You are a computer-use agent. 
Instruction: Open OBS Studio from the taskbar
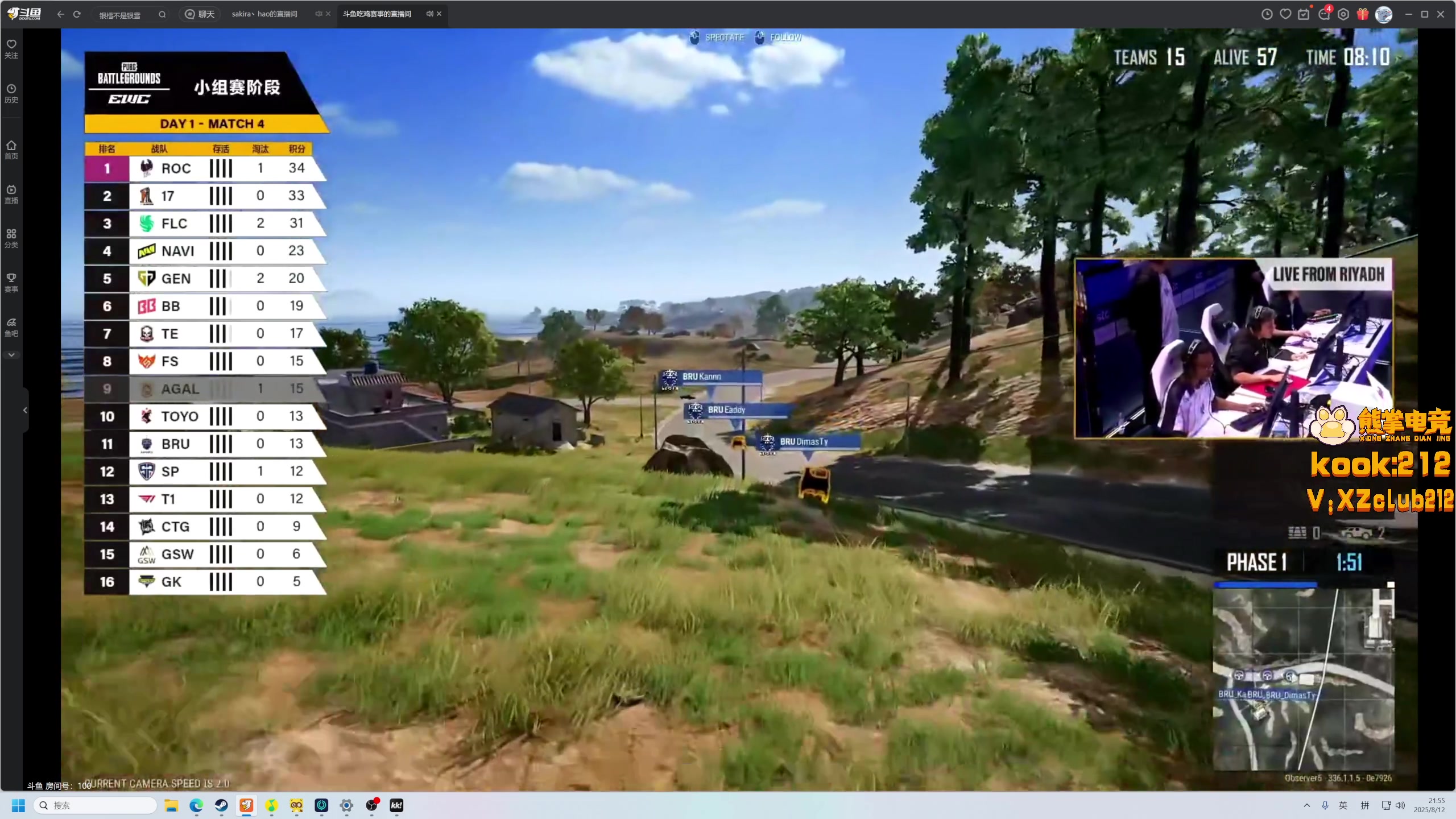(x=371, y=805)
